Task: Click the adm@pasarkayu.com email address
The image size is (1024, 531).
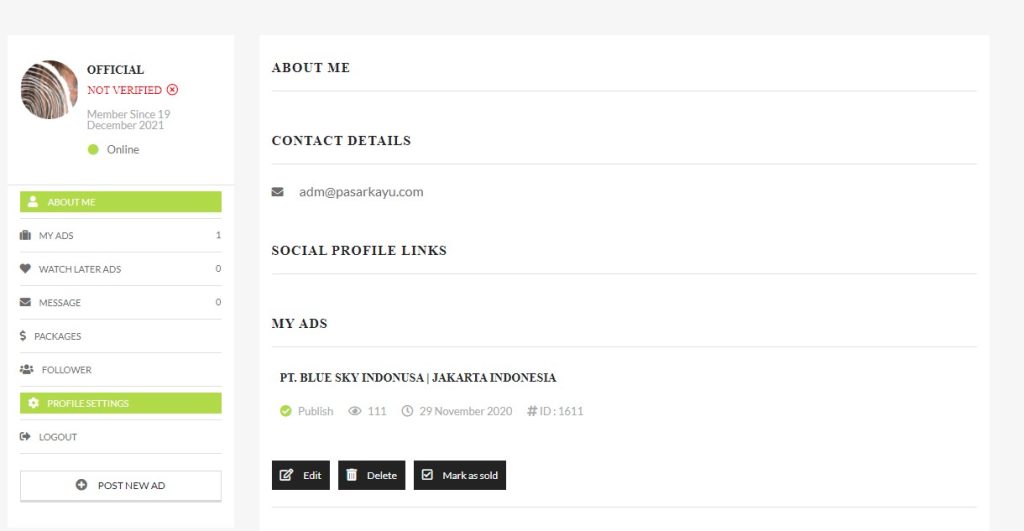Action: 361,192
